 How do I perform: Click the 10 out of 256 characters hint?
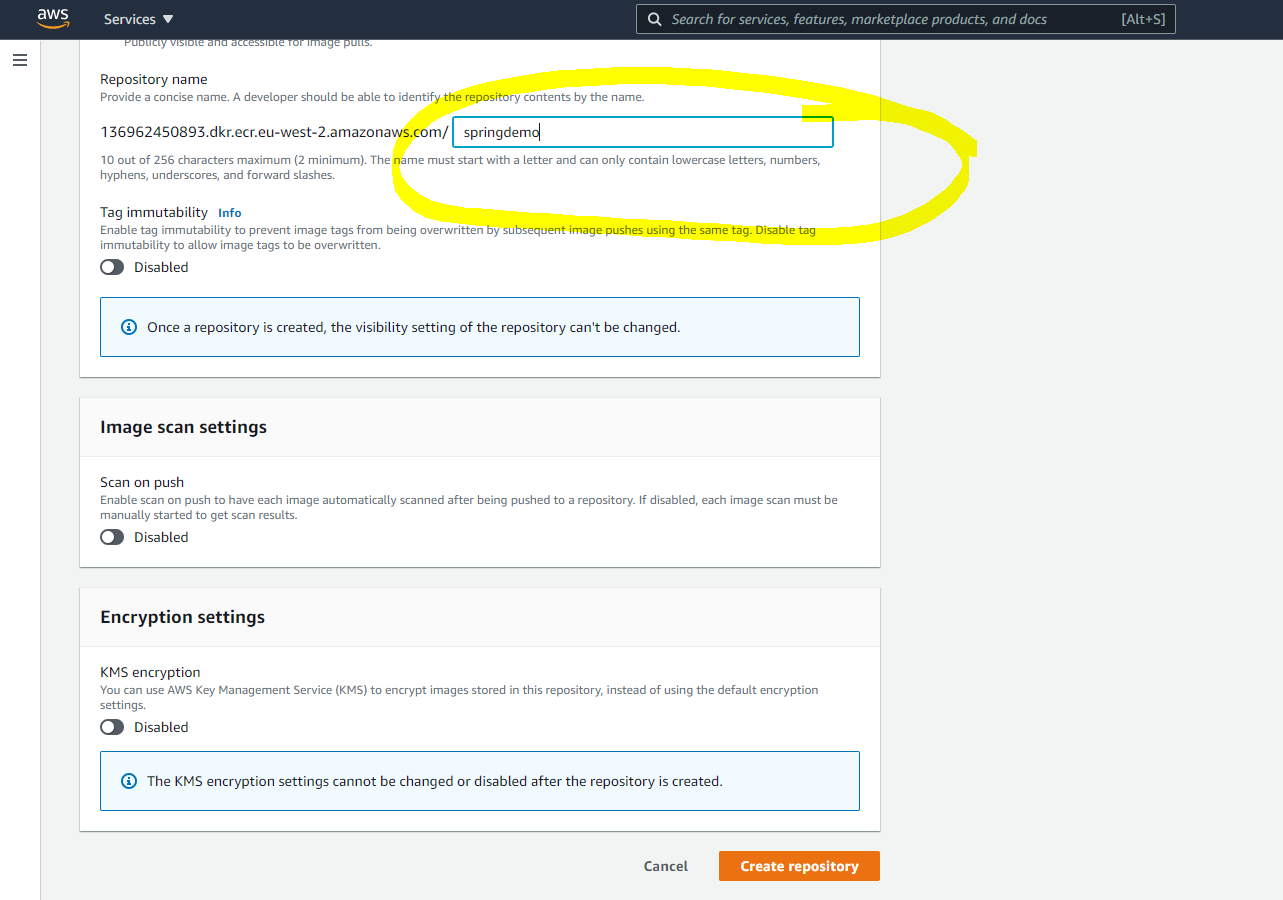pos(460,168)
